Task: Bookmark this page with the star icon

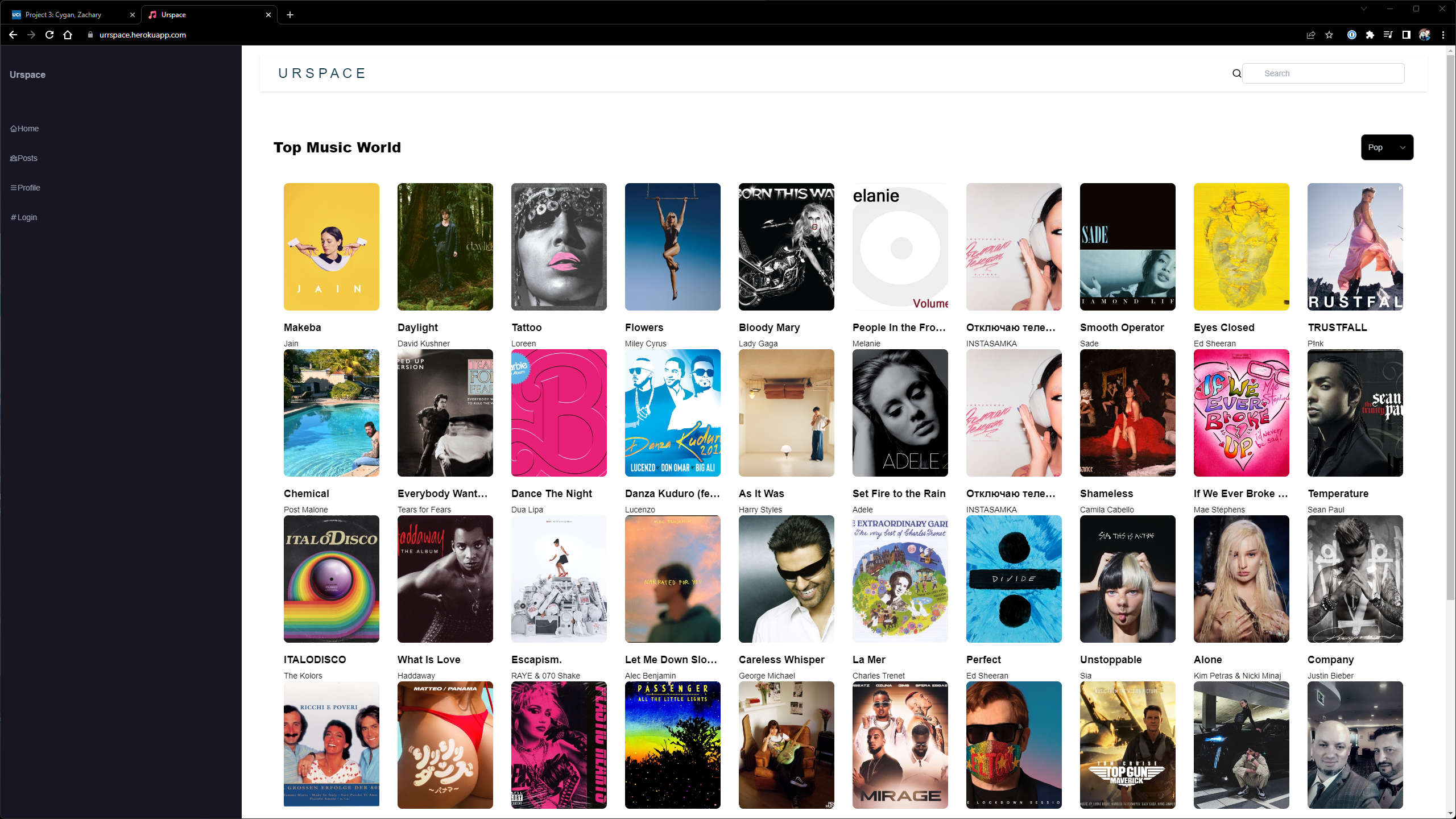Action: click(1329, 35)
